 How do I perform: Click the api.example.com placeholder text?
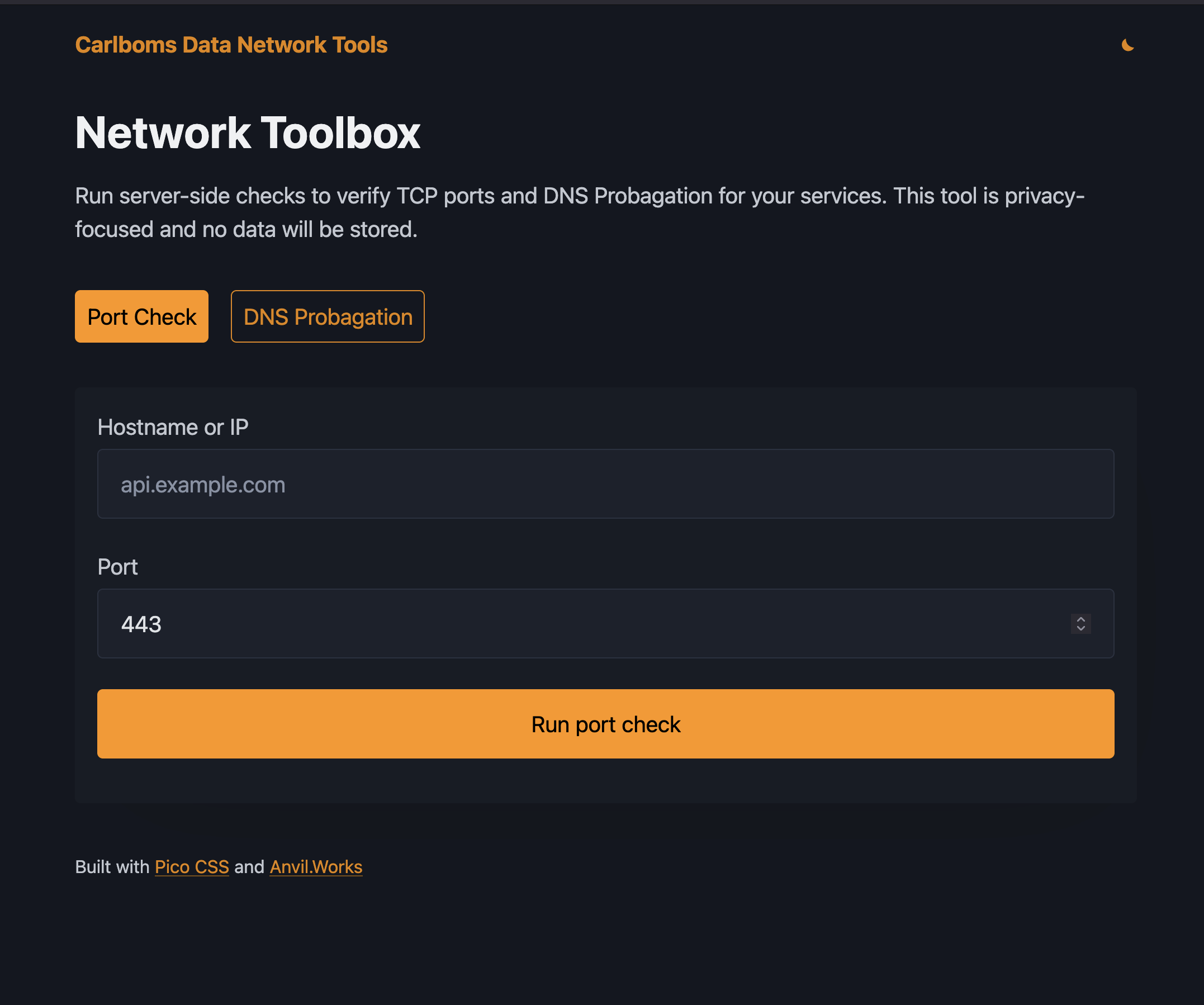[x=203, y=485]
